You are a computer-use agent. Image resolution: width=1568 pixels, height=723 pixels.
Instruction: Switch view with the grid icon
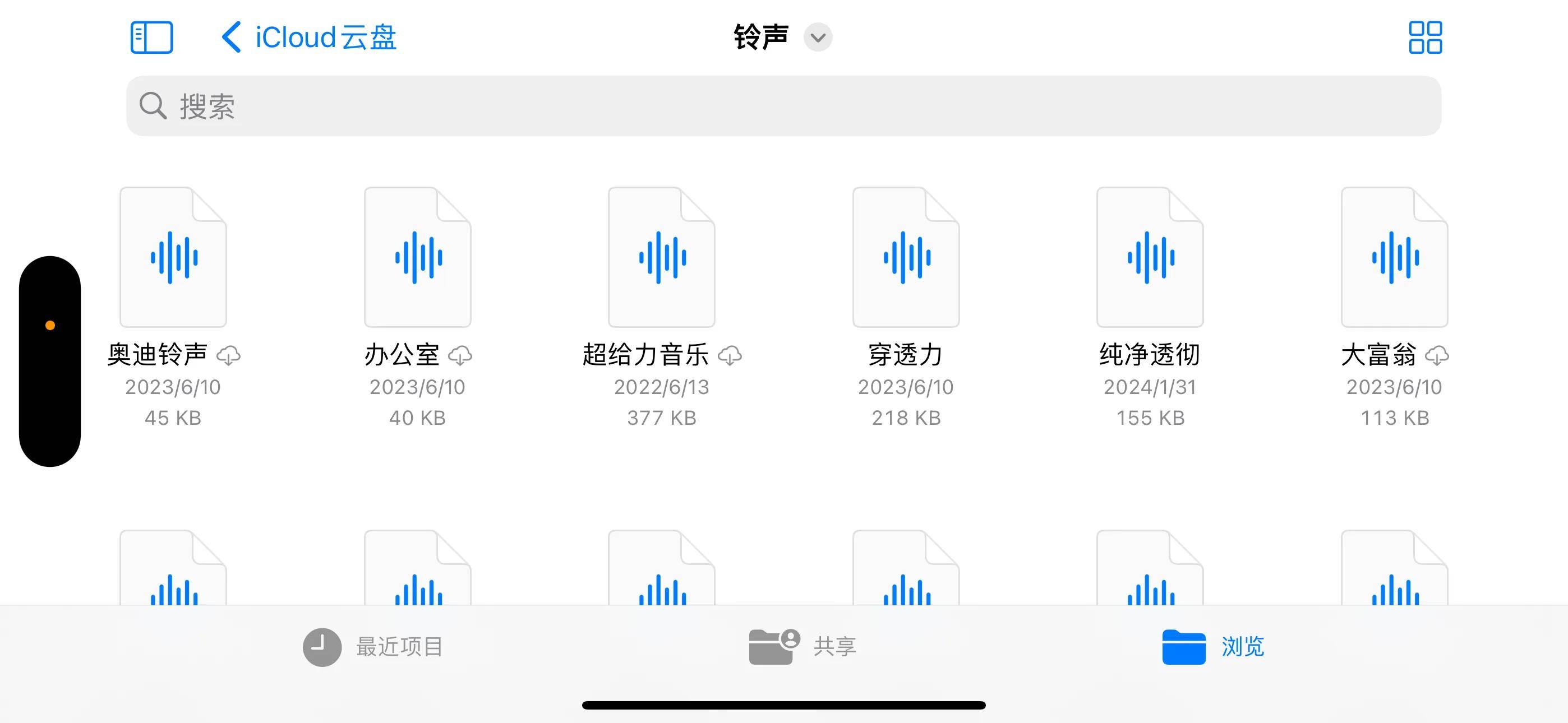(x=1425, y=38)
